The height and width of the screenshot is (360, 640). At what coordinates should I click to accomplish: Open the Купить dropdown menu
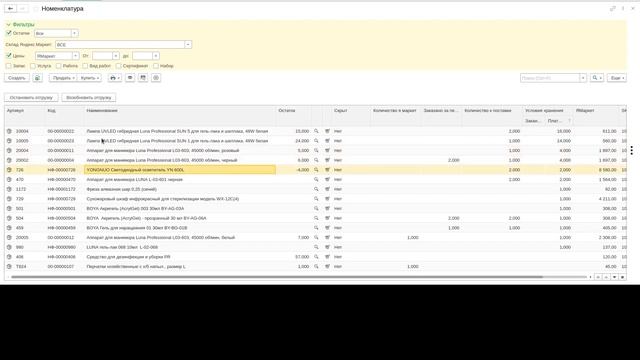90,78
